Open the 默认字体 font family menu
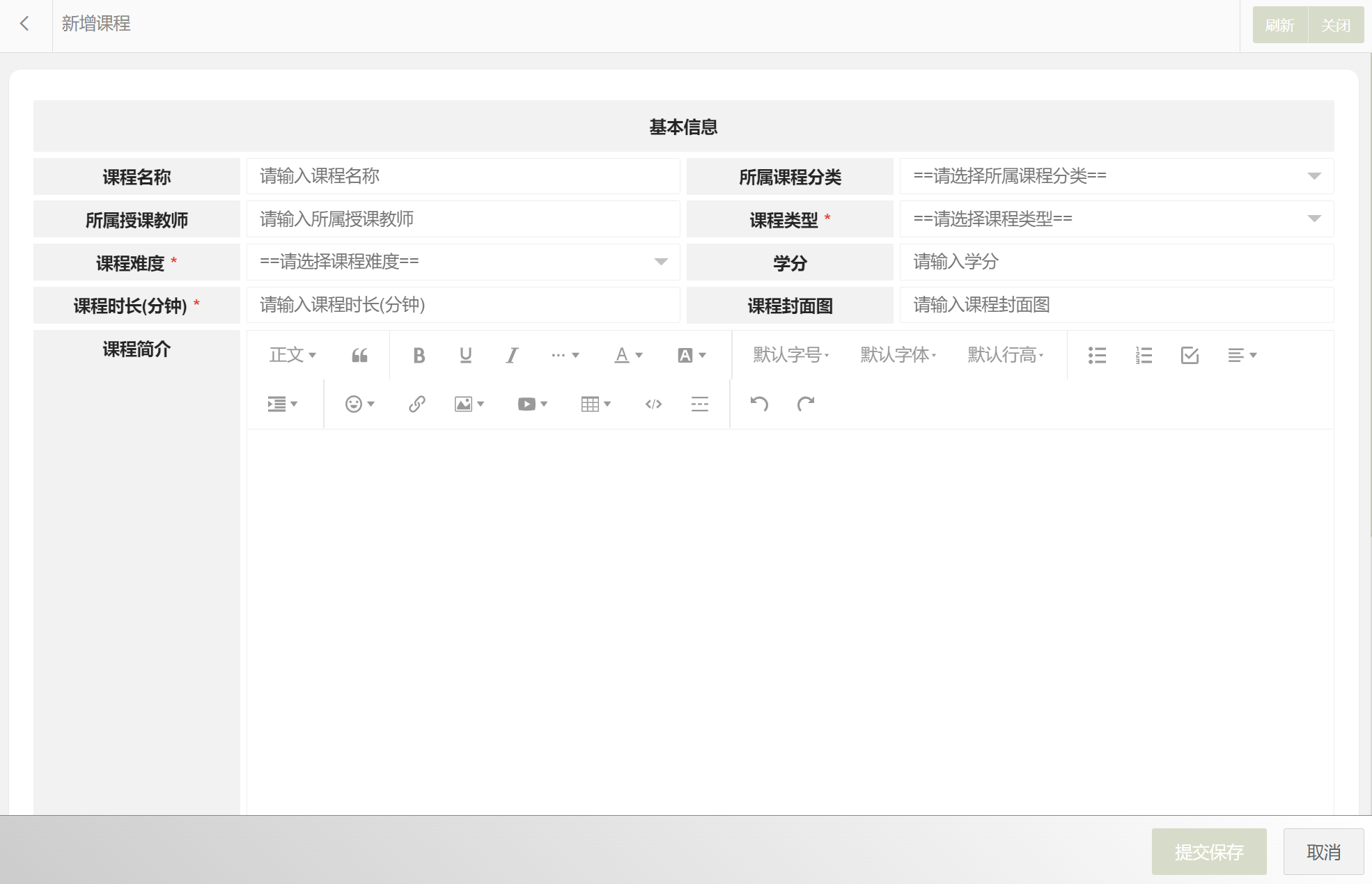This screenshot has height=884, width=1372. [x=898, y=356]
